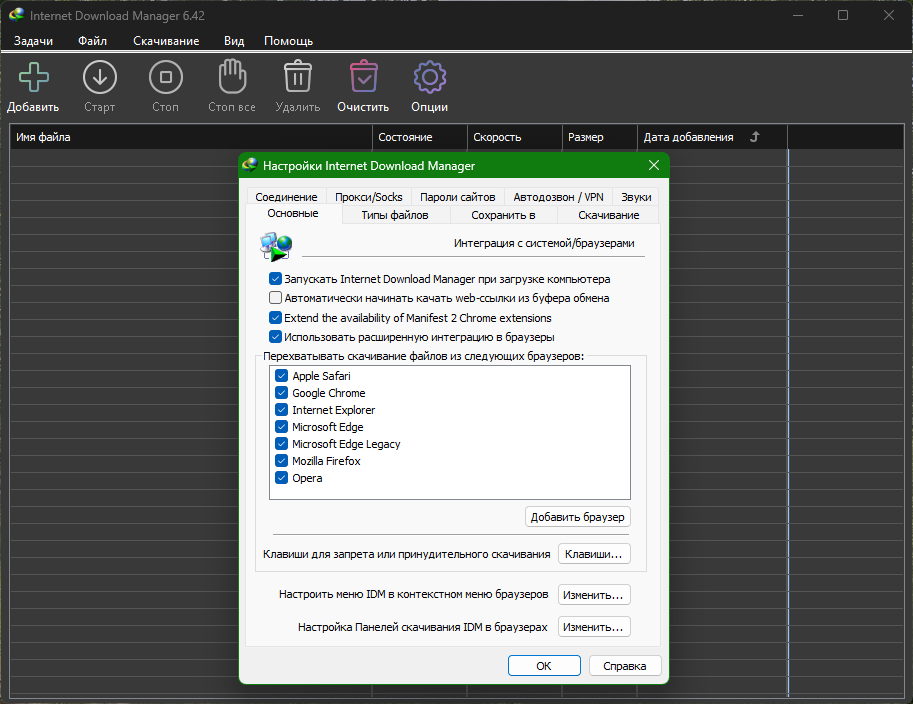This screenshot has height=704, width=913.
Task: Open the Вид menu
Action: pos(233,41)
